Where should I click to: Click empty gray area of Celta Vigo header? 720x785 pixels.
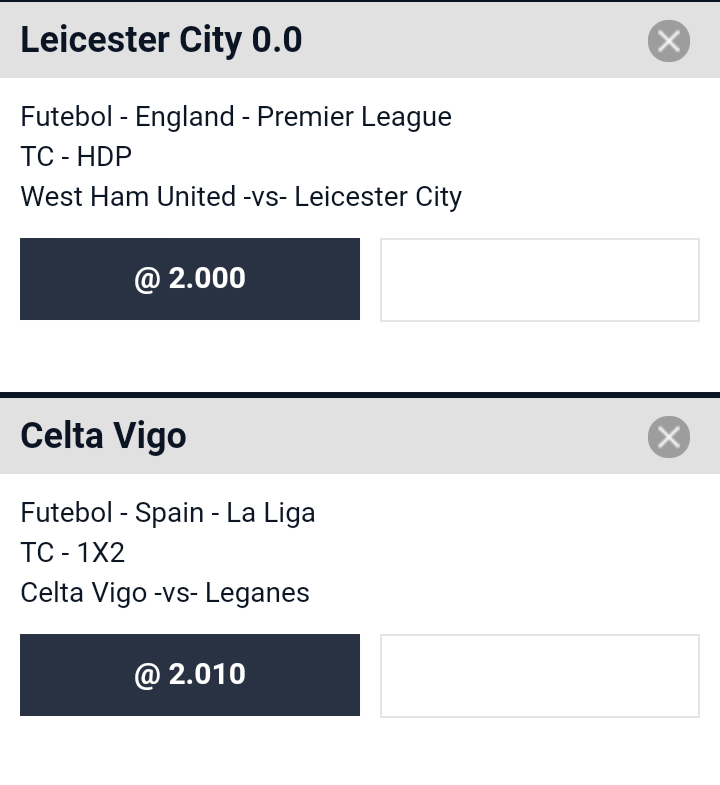416,436
